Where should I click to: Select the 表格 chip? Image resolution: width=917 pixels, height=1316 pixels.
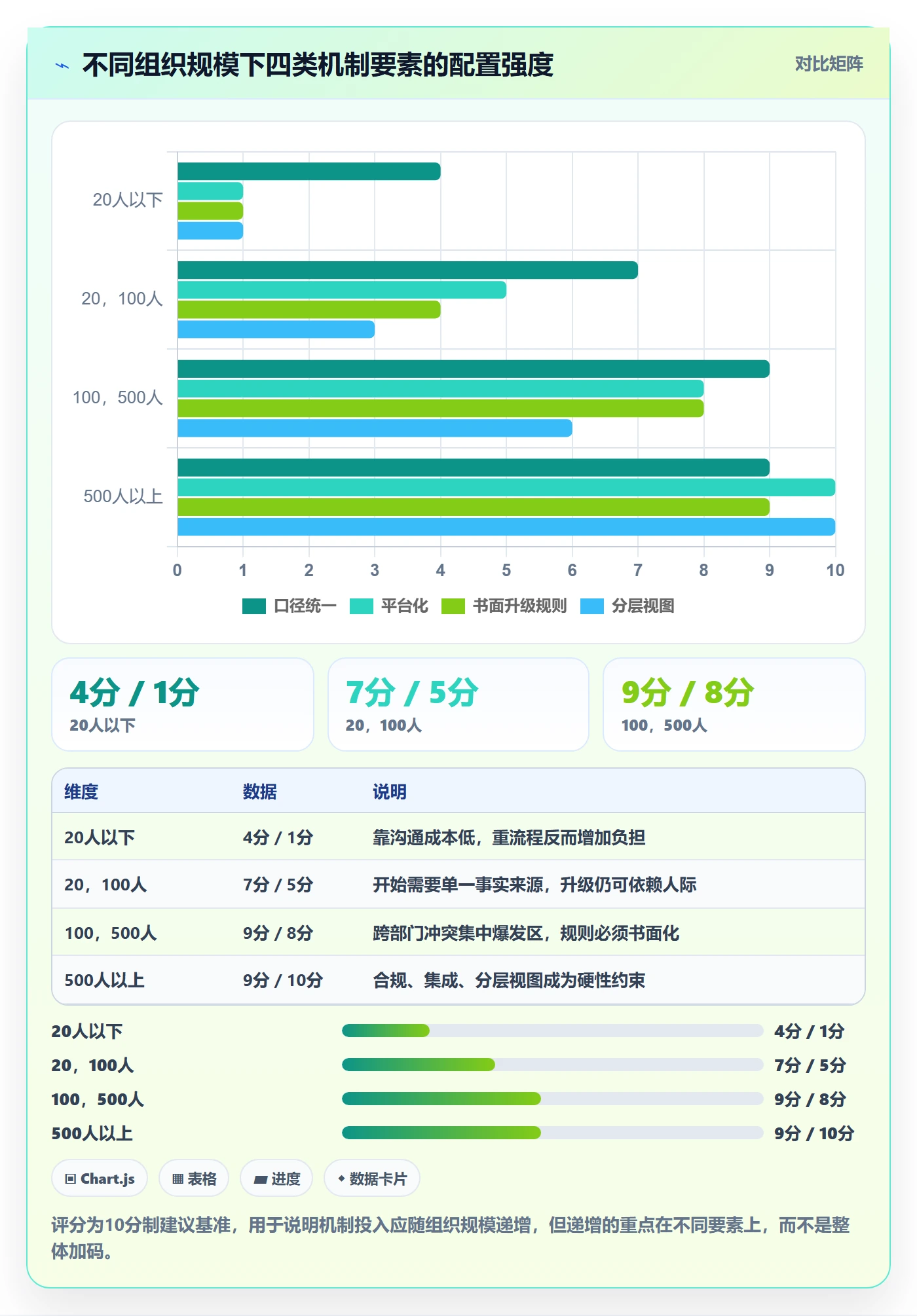point(194,1179)
